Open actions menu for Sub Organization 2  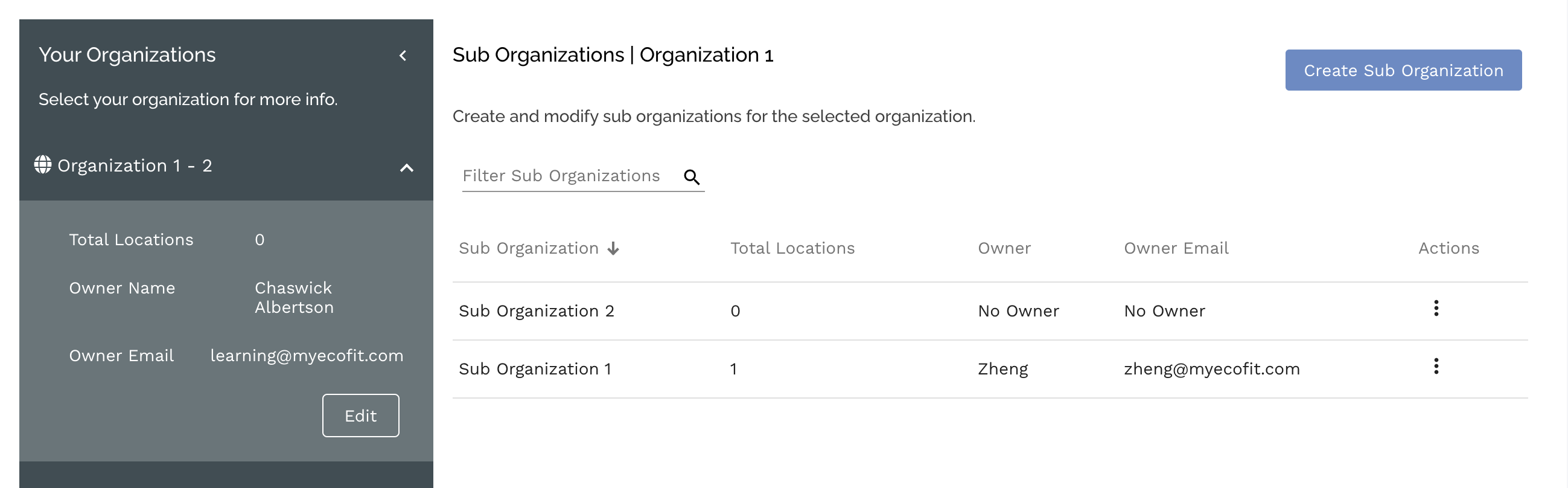[1435, 308]
